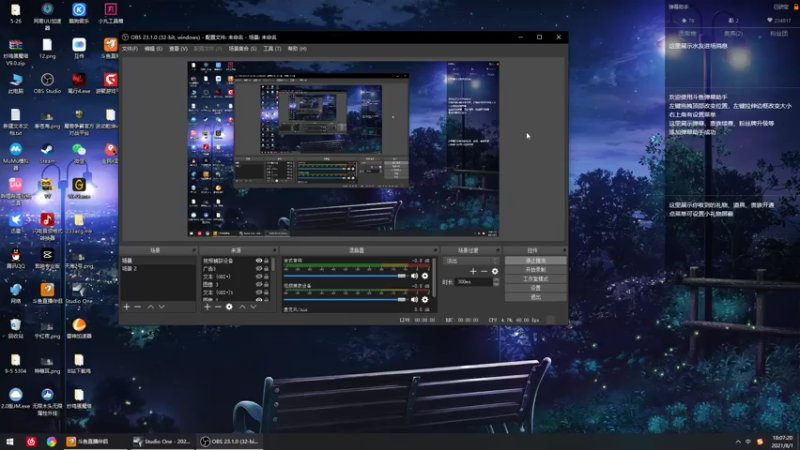Undock Mixer panel via header icon
800x450 pixels.
(435, 250)
